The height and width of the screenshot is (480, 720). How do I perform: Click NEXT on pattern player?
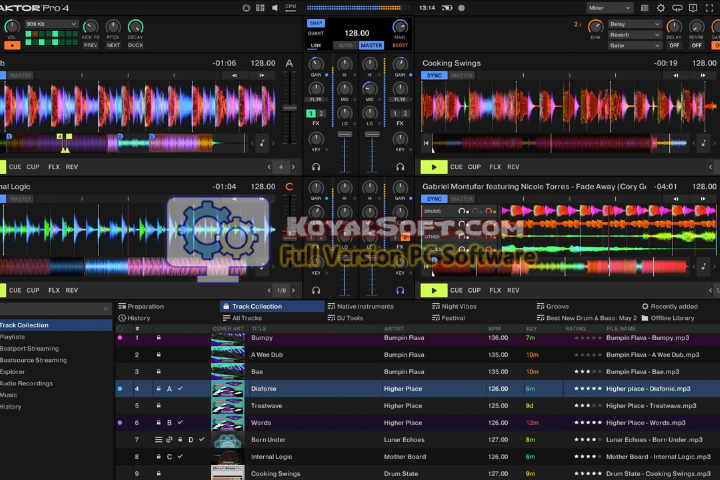(113, 45)
